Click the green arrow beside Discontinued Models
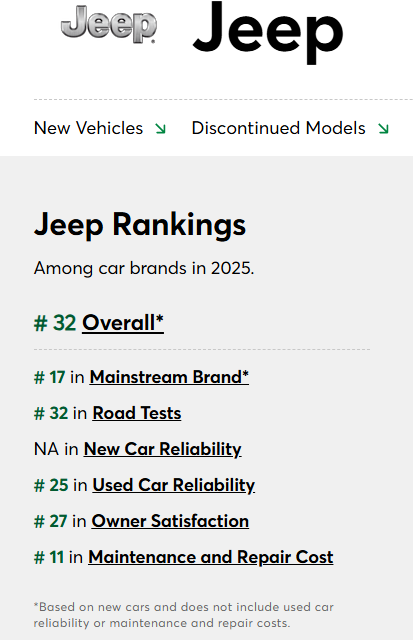 [x=383, y=129]
